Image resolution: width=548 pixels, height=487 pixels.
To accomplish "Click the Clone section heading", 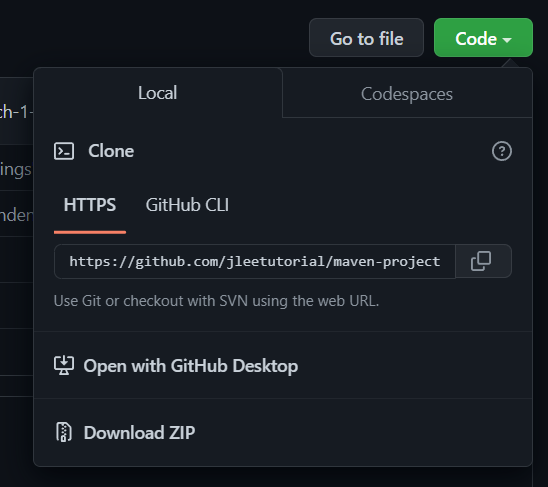I will point(111,151).
